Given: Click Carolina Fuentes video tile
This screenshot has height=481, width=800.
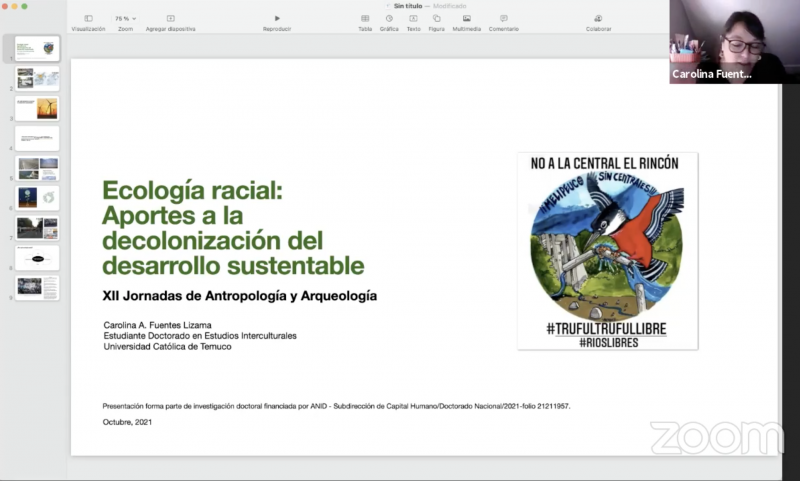Looking at the screenshot, I should 735,42.
